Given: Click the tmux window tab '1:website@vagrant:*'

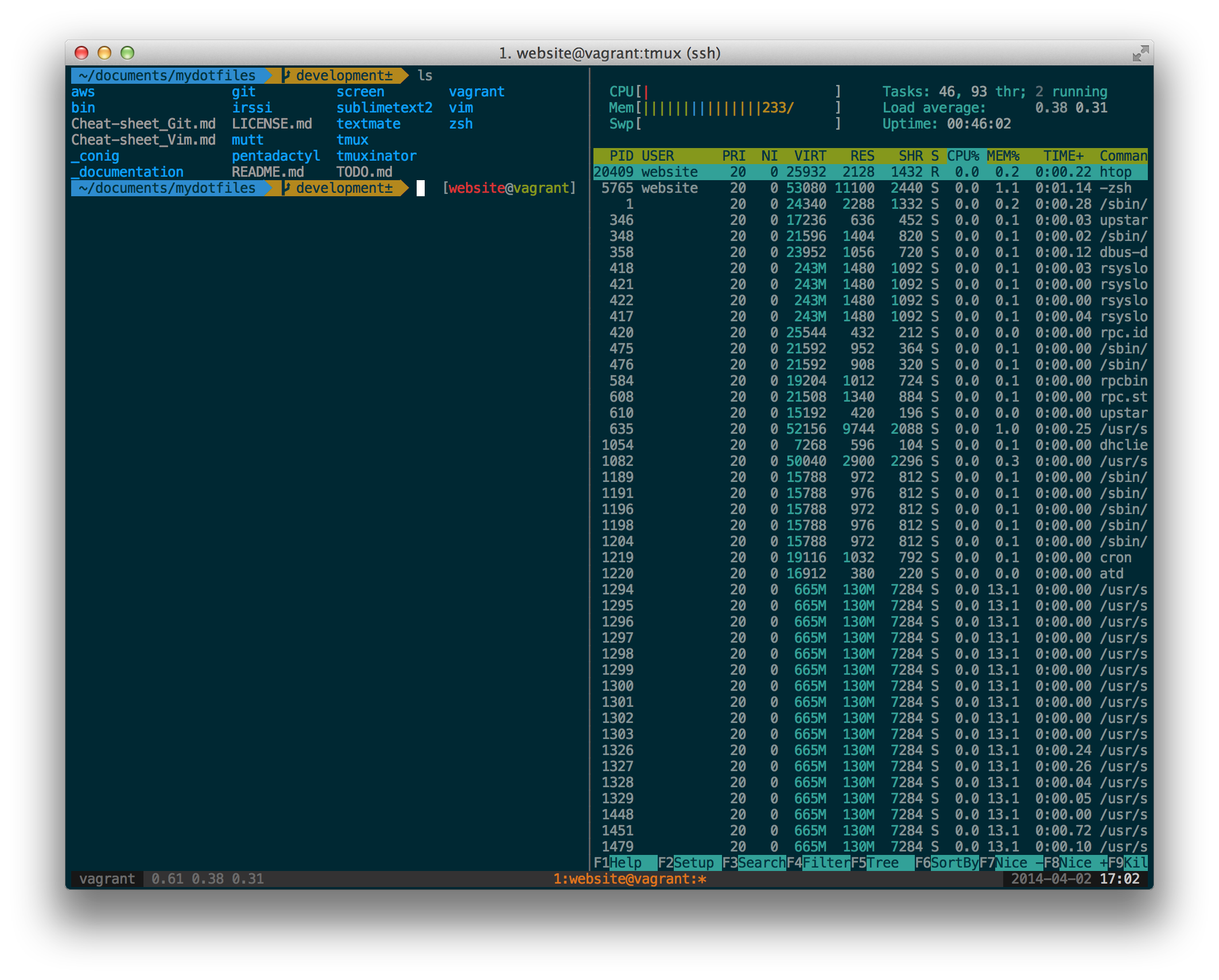Looking at the screenshot, I should point(630,878).
